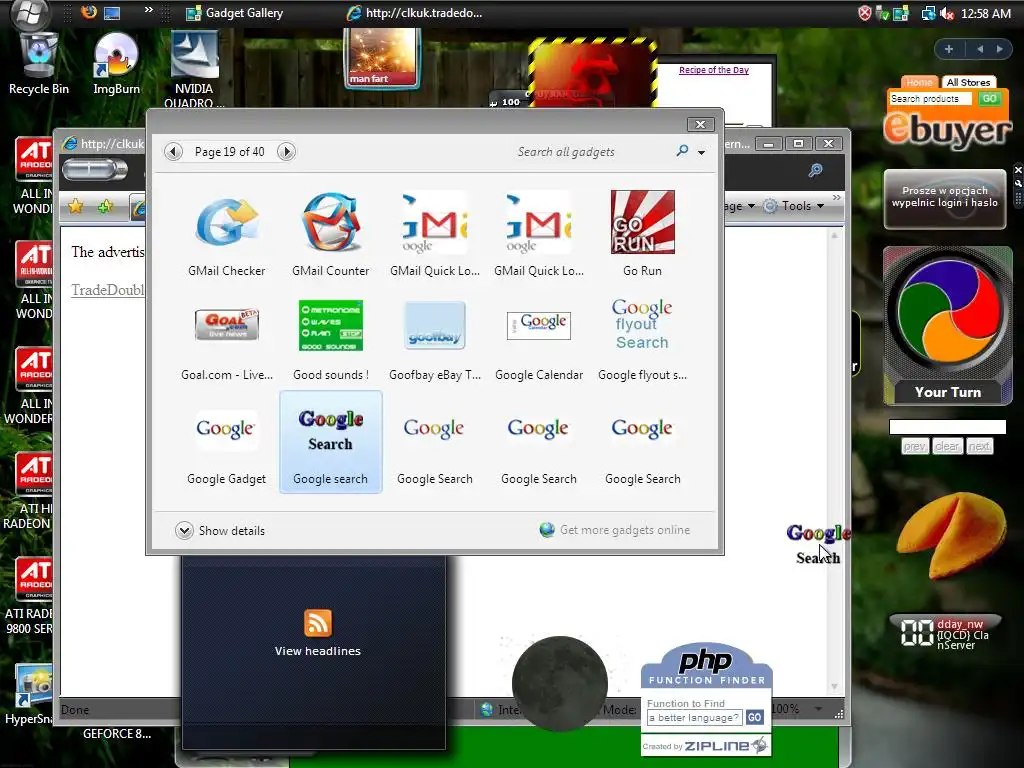Screen dimensions: 1024x768
Task: Open Recycle Bin on the desktop
Action: [x=39, y=65]
